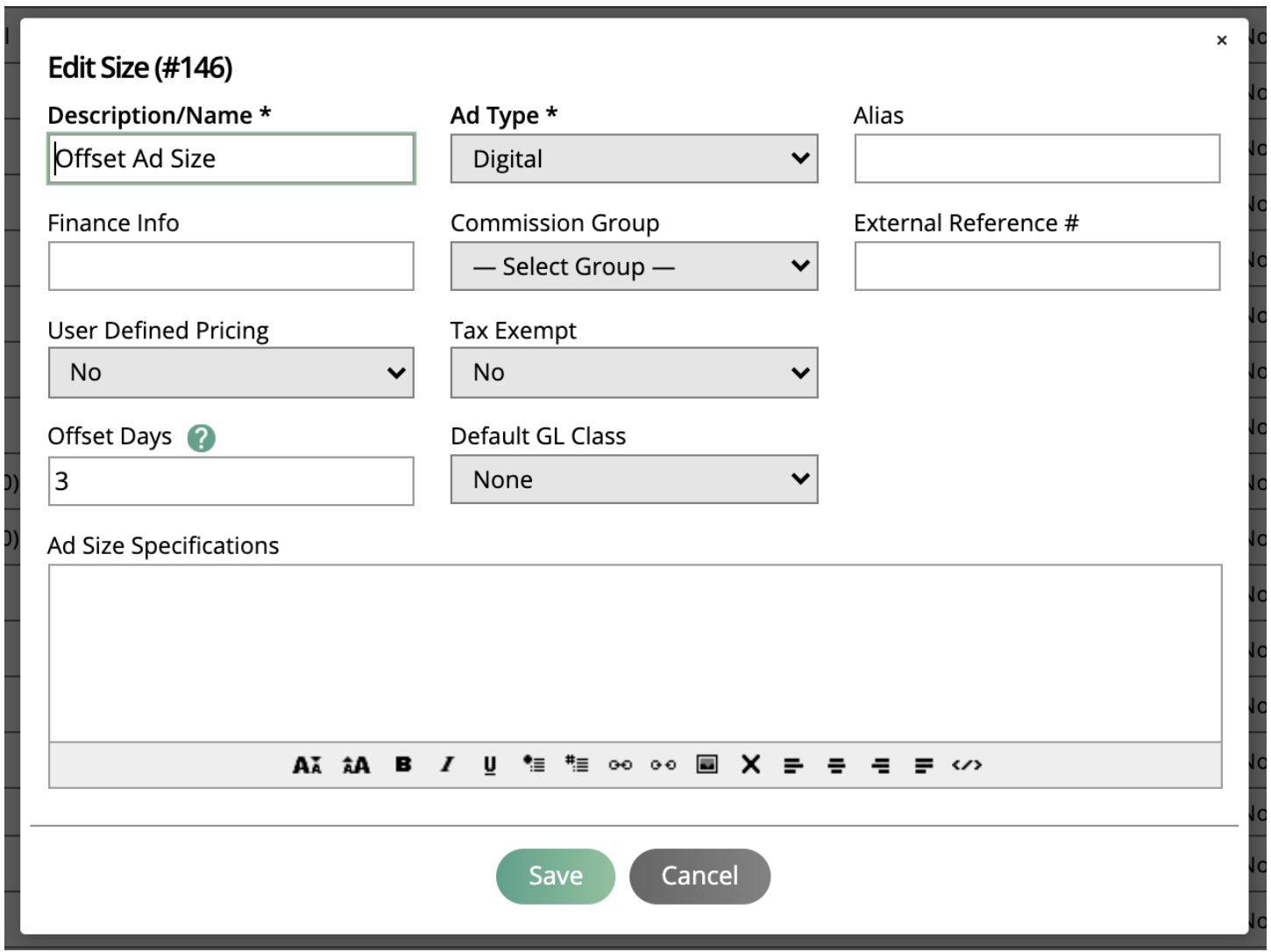Viewport: 1271px width, 952px height.
Task: Insert an image into Ad Size Specifications
Action: click(x=706, y=764)
